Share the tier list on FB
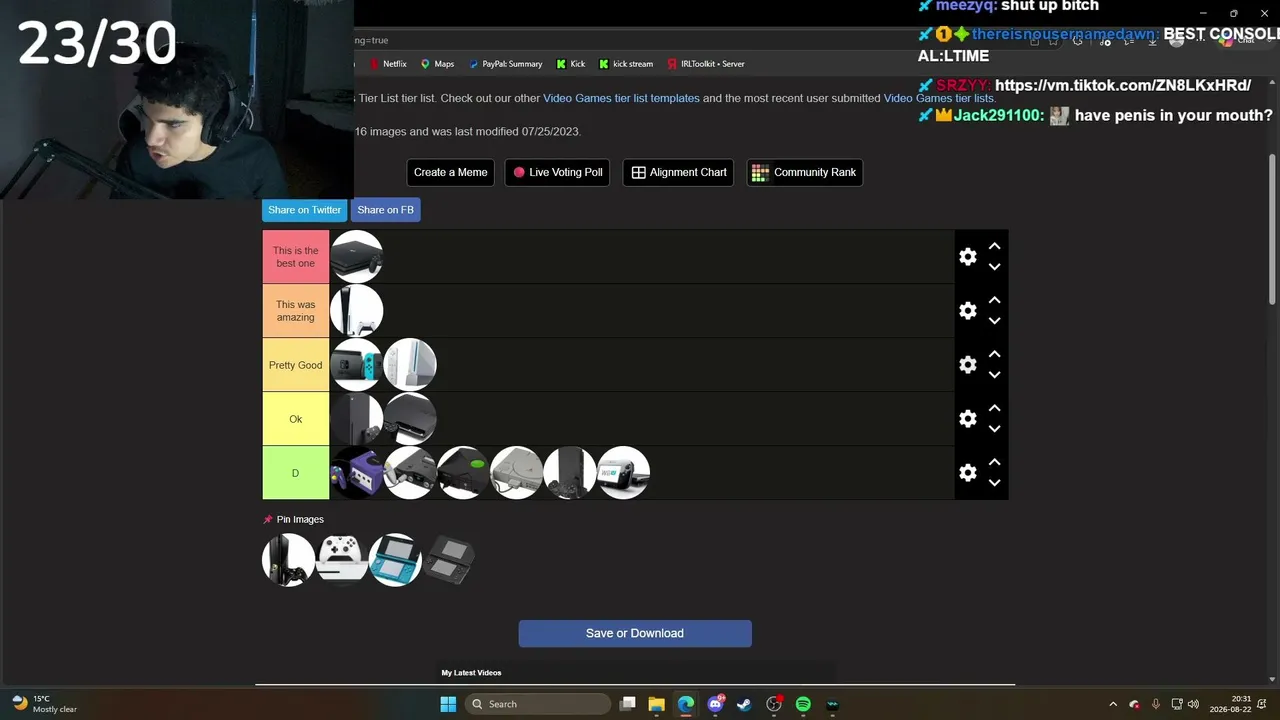 coord(385,210)
